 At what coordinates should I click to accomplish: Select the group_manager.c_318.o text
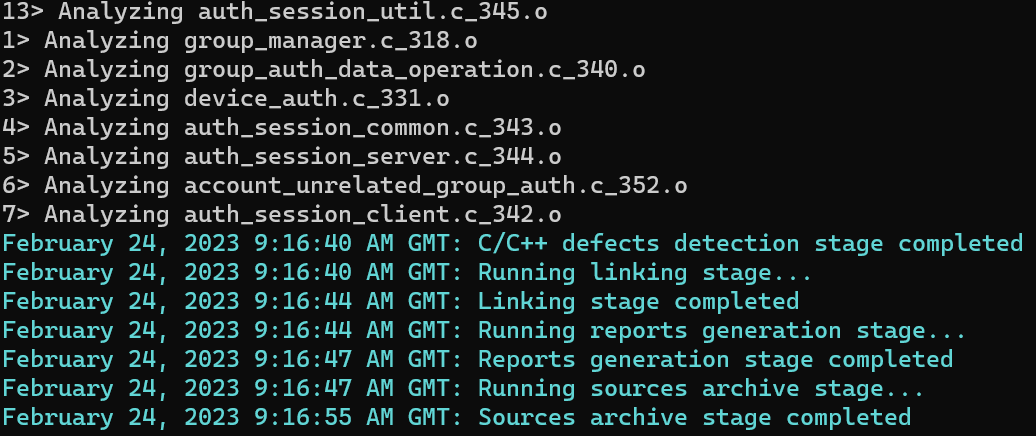330,41
